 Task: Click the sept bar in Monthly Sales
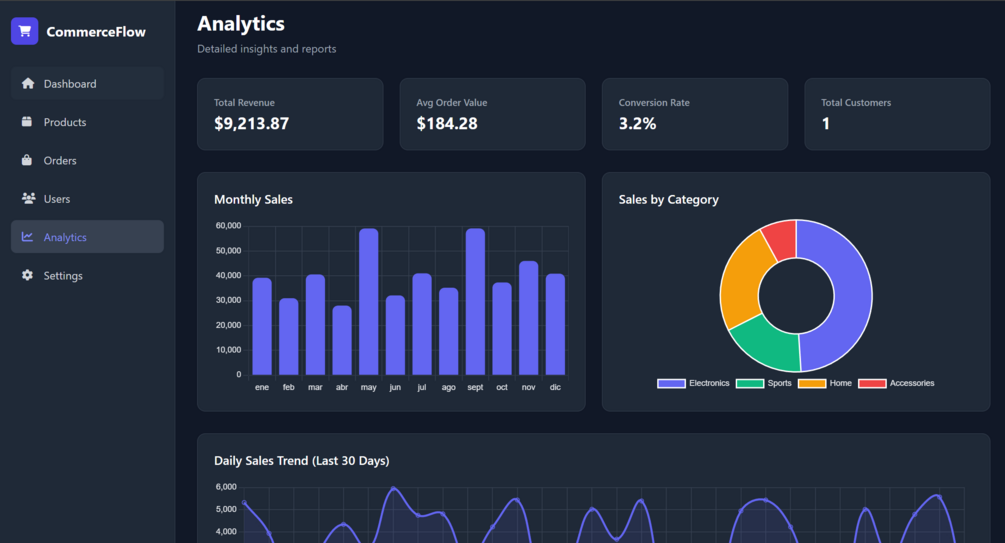(x=475, y=301)
